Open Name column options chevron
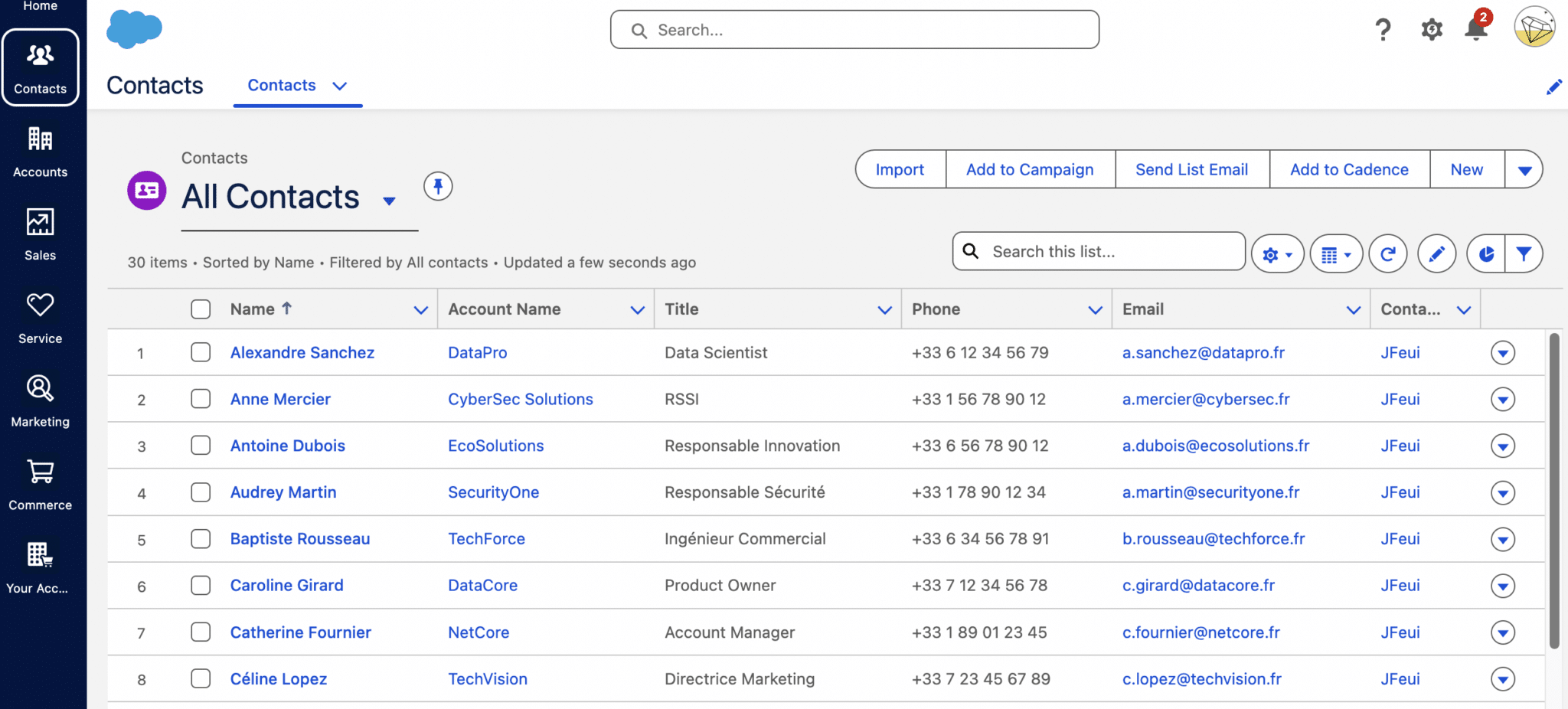This screenshot has width=1568, height=709. coord(420,310)
